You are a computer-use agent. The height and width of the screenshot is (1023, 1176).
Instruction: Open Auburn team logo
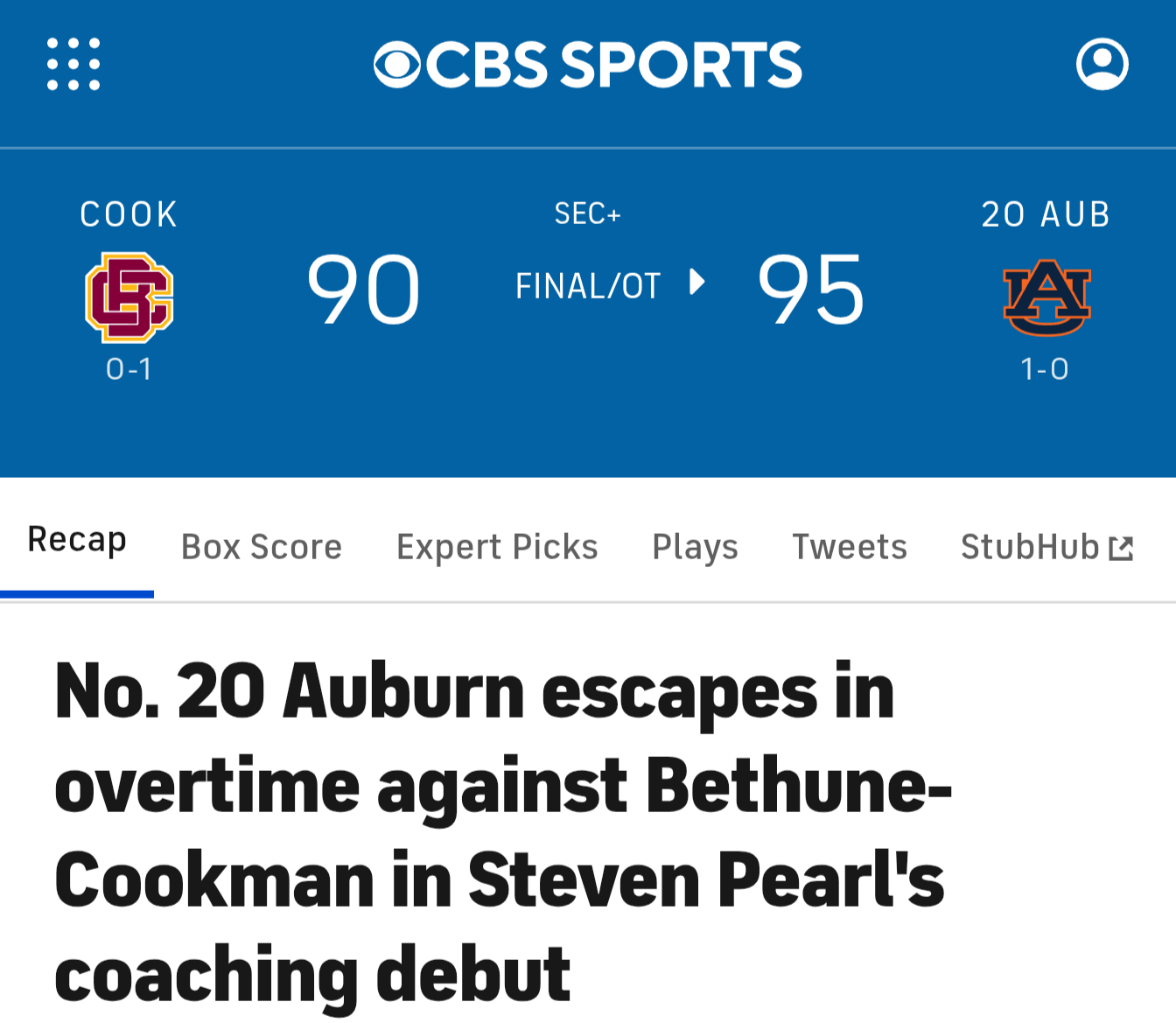click(1046, 298)
